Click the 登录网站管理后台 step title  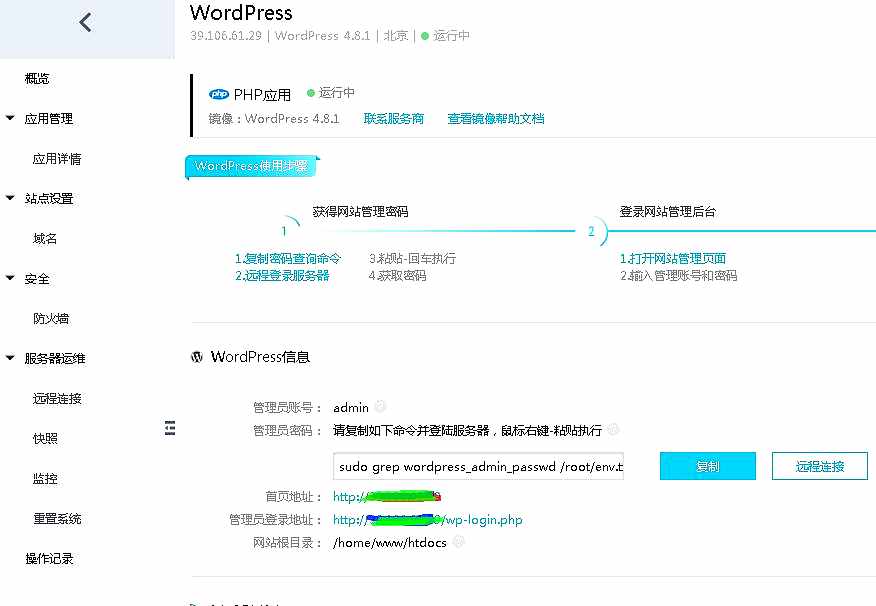coord(668,212)
